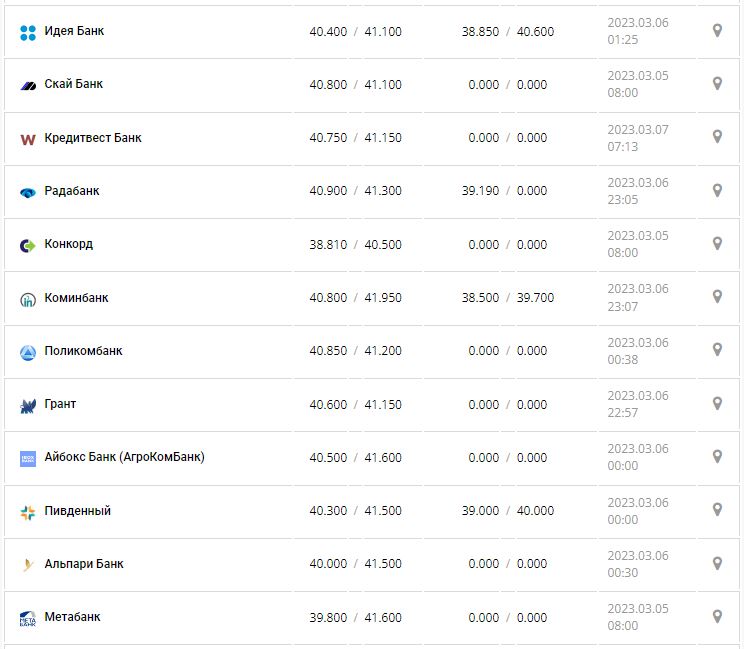Click the map pin for Идея Банк

(x=717, y=31)
